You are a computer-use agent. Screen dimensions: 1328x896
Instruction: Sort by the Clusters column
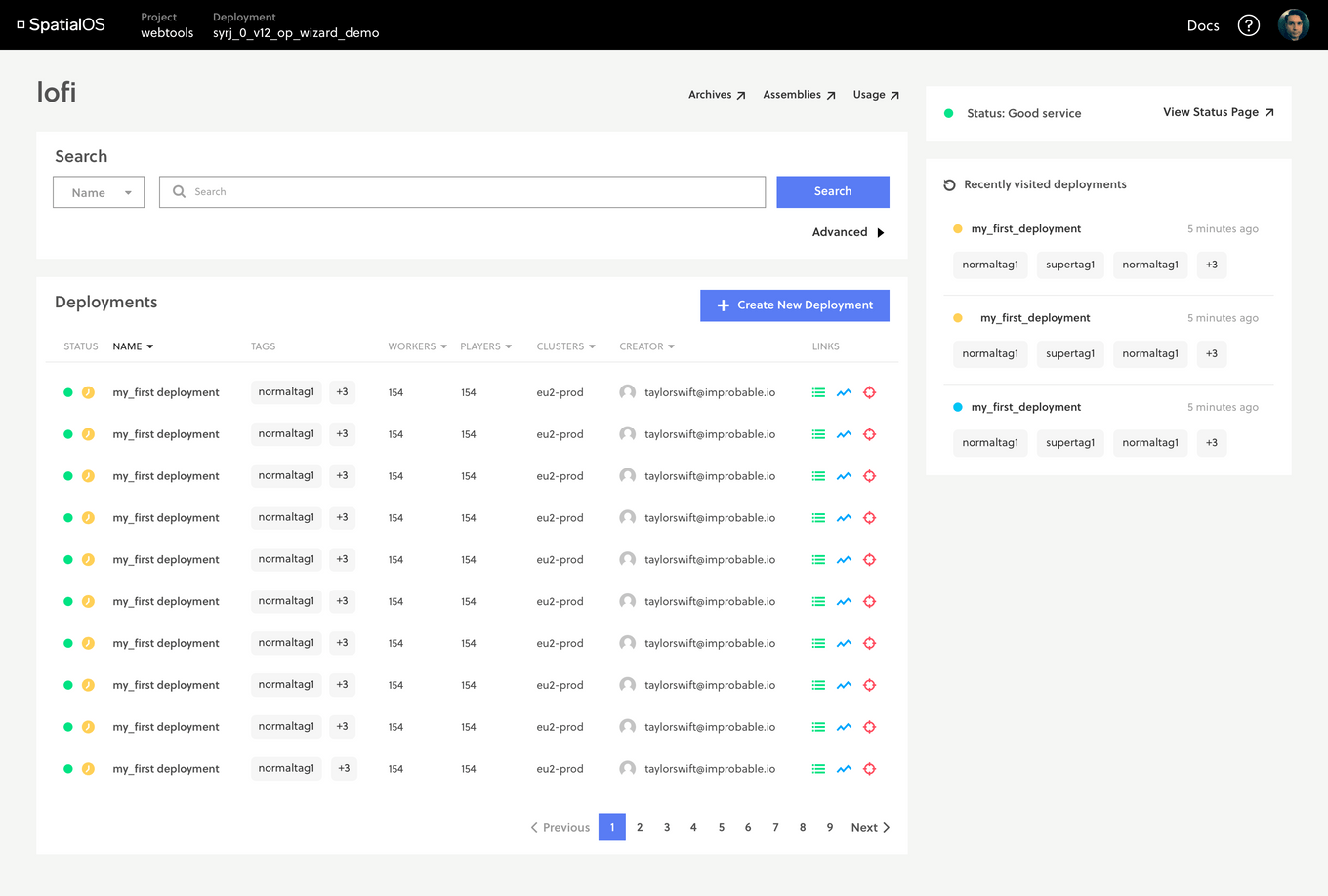(x=565, y=346)
